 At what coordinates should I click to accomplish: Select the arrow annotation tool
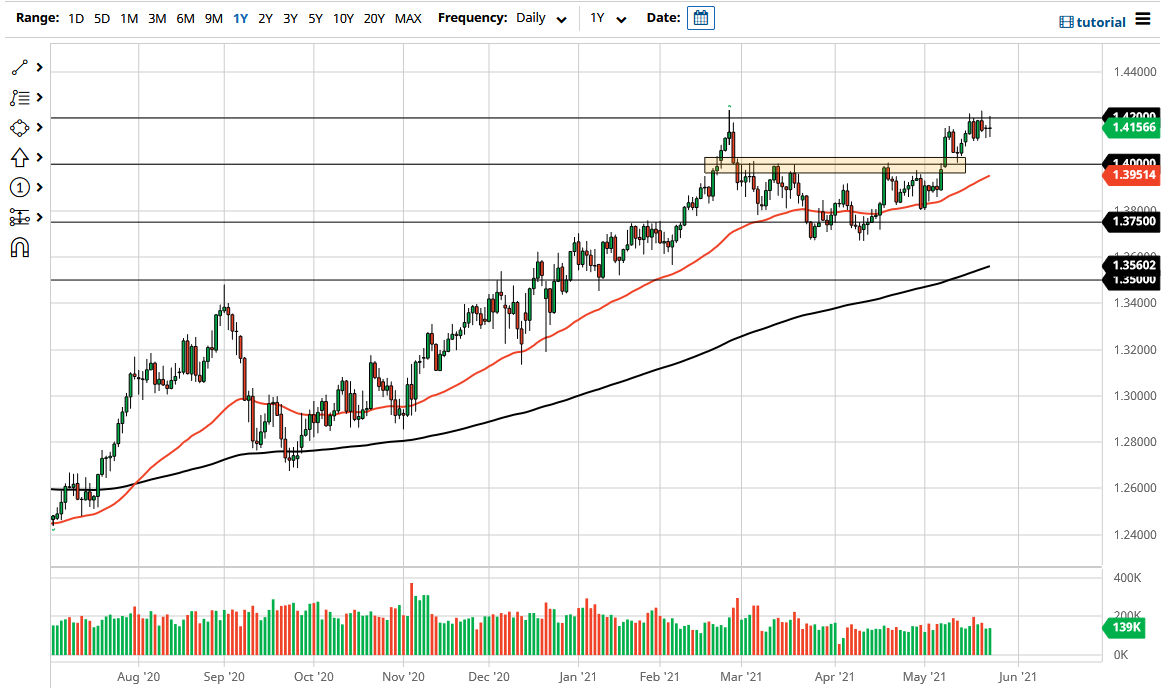22,157
